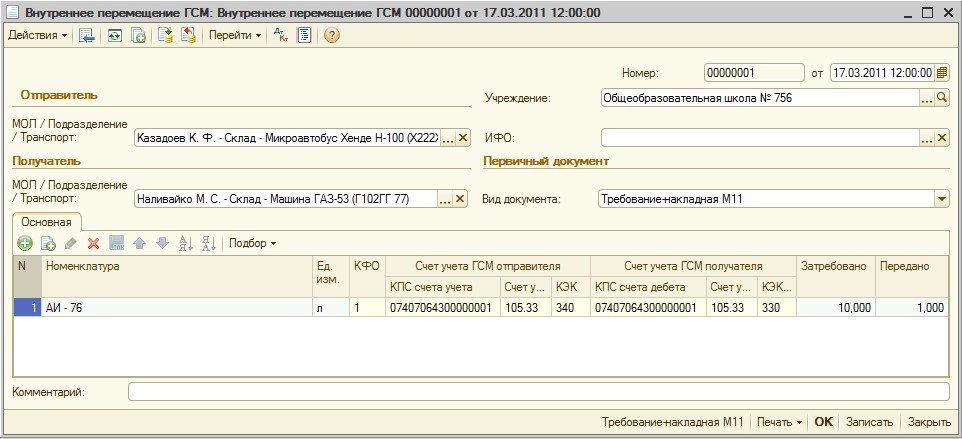
Task: Open calendar picker next to date field
Action: pyautogui.click(x=942, y=73)
